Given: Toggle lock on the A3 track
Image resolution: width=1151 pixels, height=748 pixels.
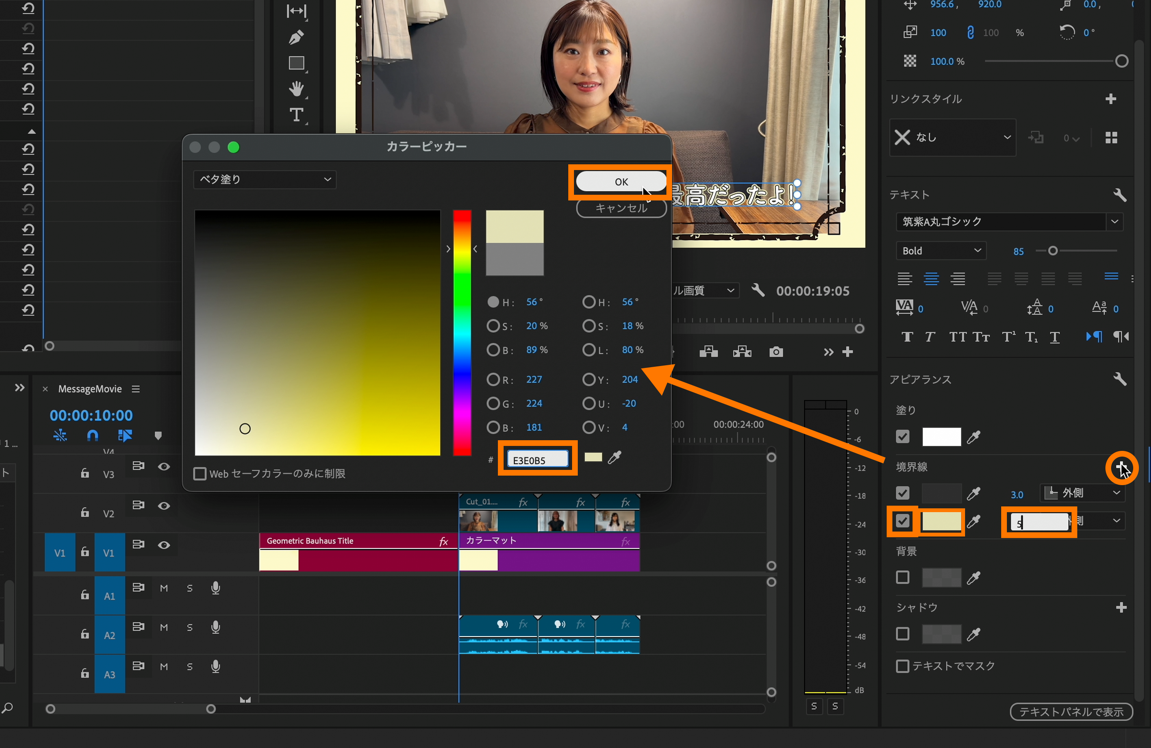Looking at the screenshot, I should [85, 672].
